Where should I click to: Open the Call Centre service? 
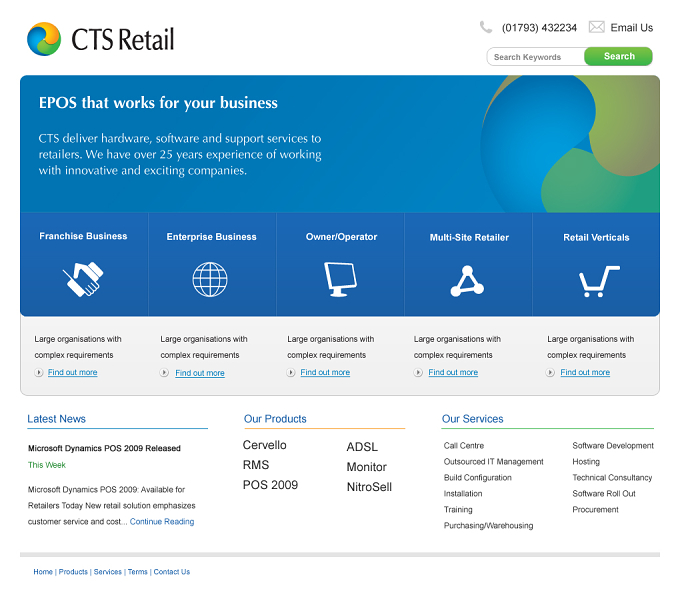click(464, 446)
